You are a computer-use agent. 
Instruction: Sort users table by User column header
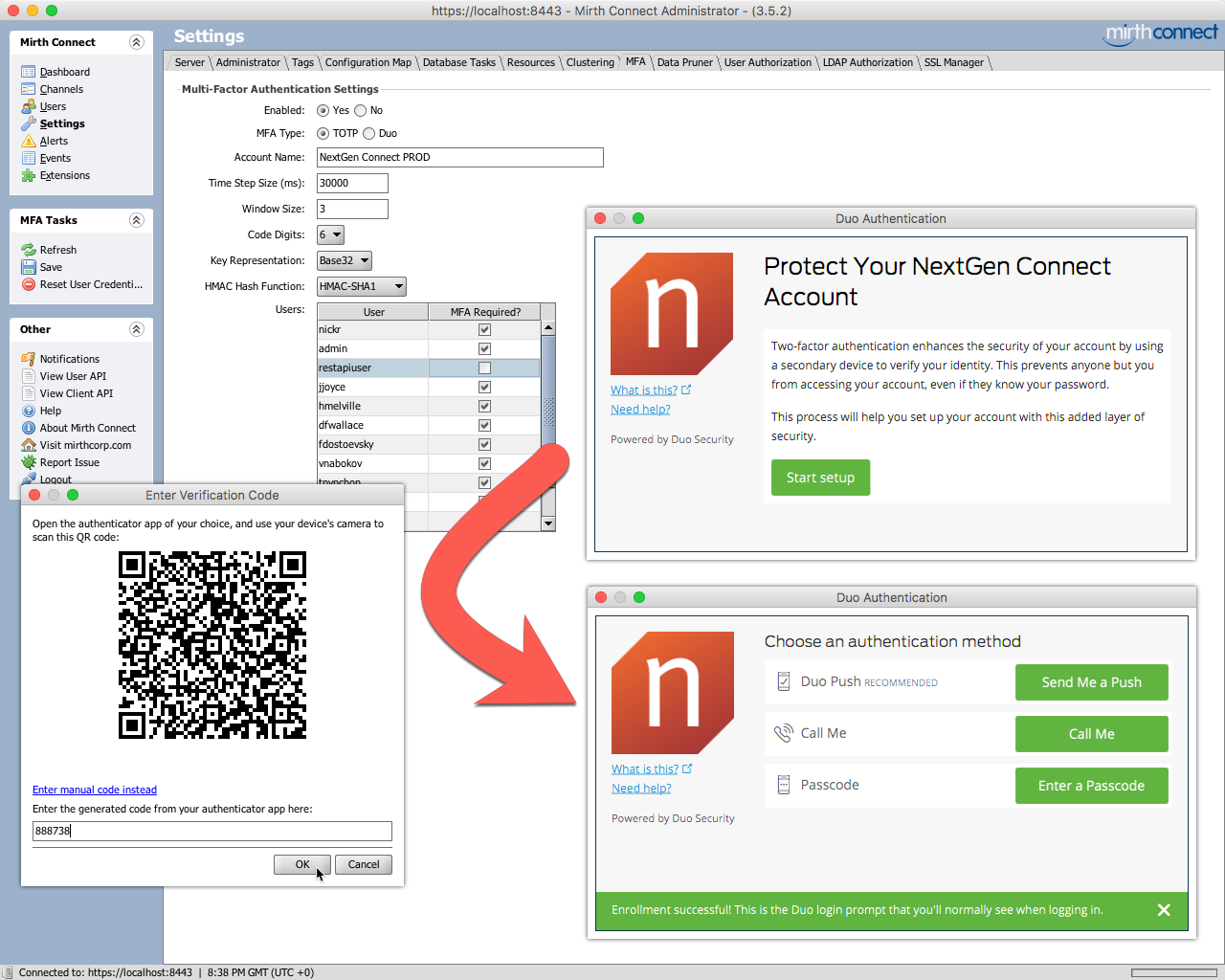[x=373, y=312]
